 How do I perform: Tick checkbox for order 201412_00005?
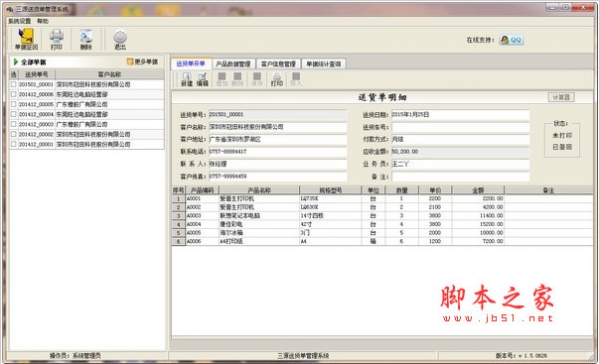[13, 104]
